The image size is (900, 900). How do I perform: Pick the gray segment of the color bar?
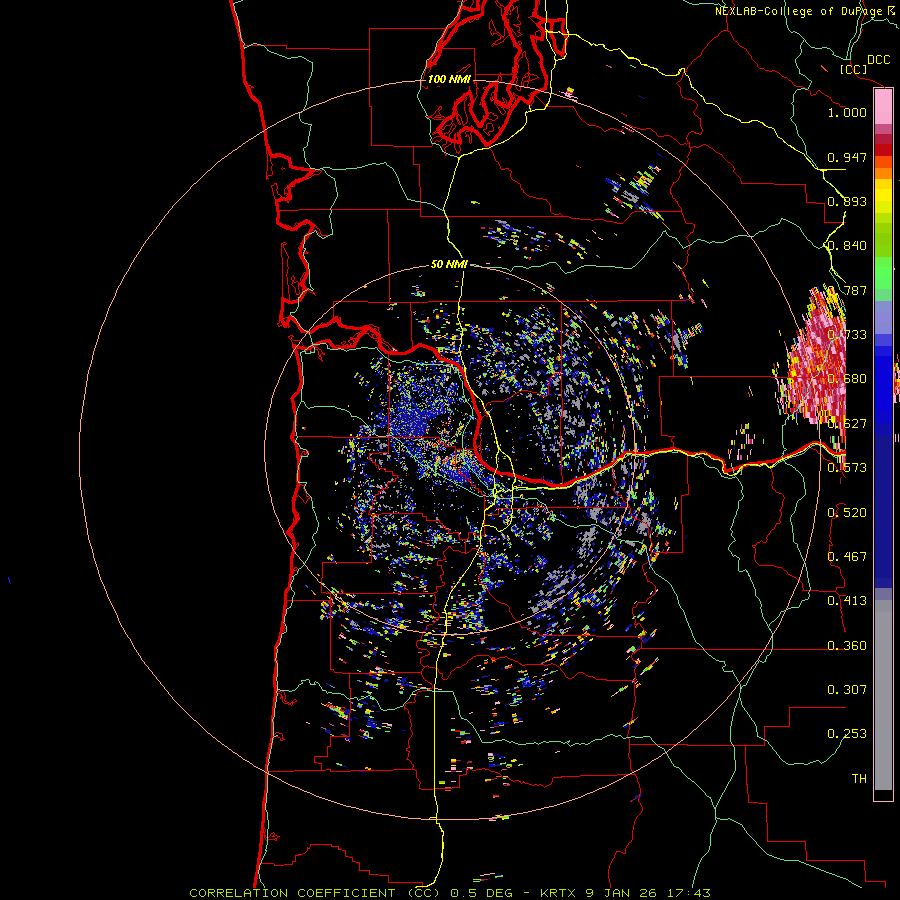pyautogui.click(x=883, y=695)
